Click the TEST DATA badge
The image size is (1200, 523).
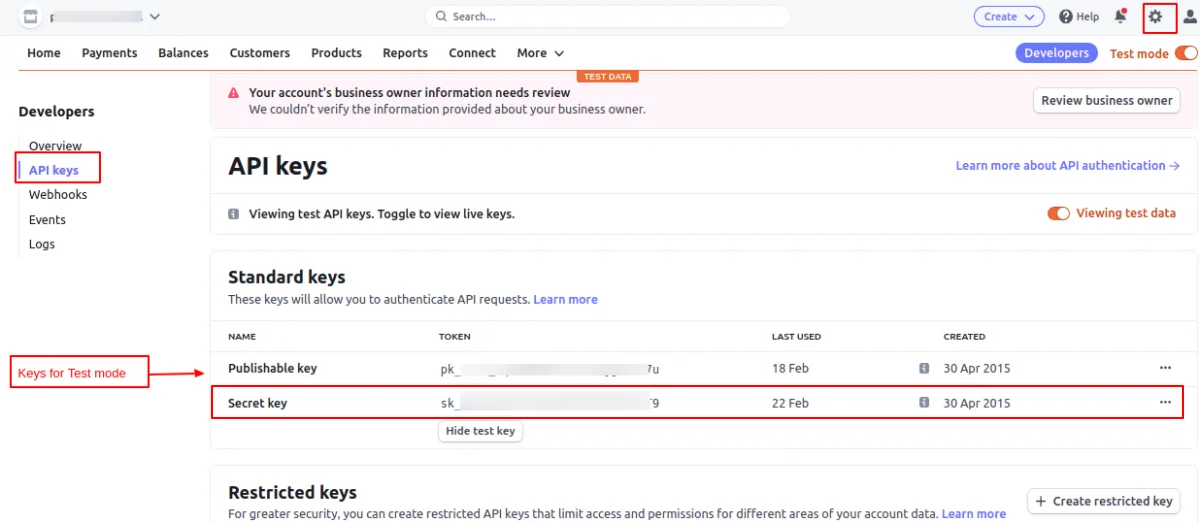click(x=608, y=76)
